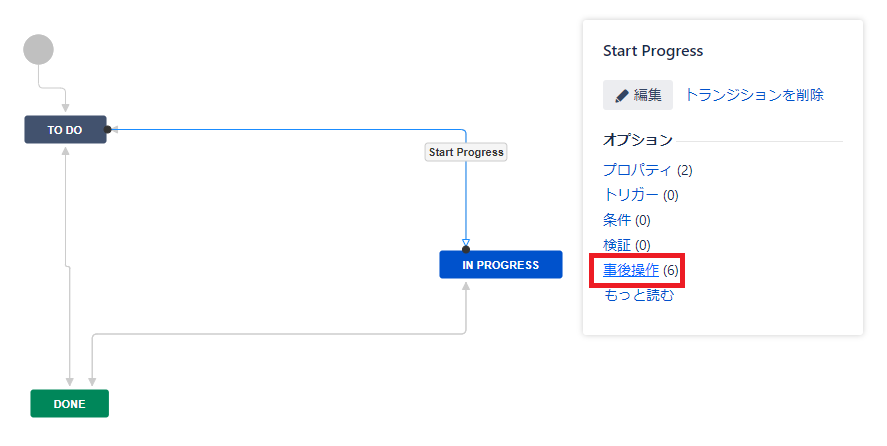Open プロパティ (2) option

pyautogui.click(x=648, y=170)
